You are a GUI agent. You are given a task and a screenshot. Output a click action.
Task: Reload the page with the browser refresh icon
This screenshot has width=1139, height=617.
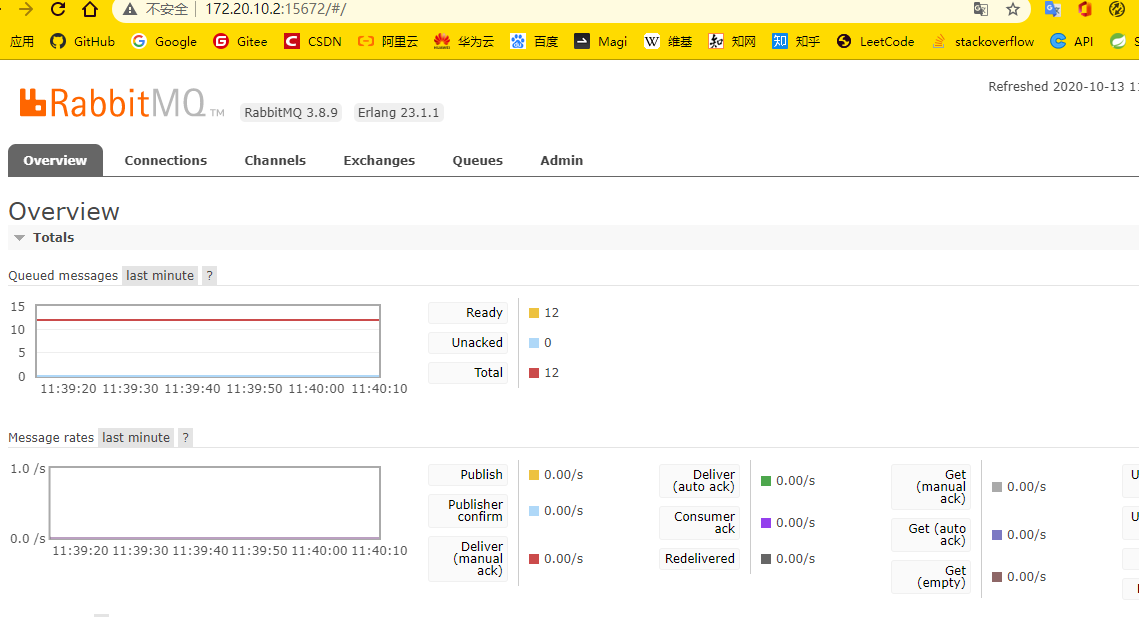pos(58,9)
